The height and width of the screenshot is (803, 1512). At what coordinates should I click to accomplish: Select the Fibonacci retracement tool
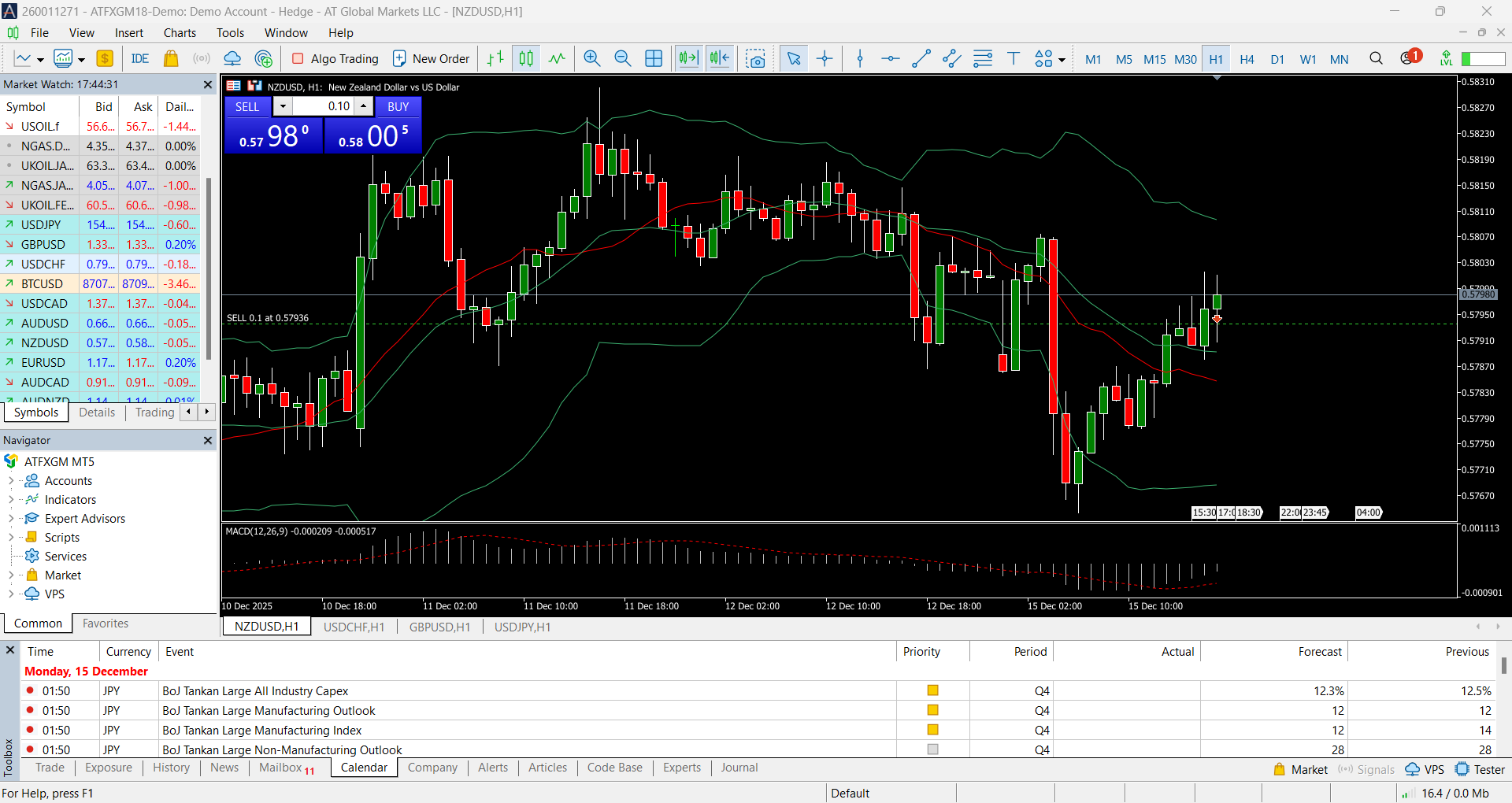(x=983, y=58)
